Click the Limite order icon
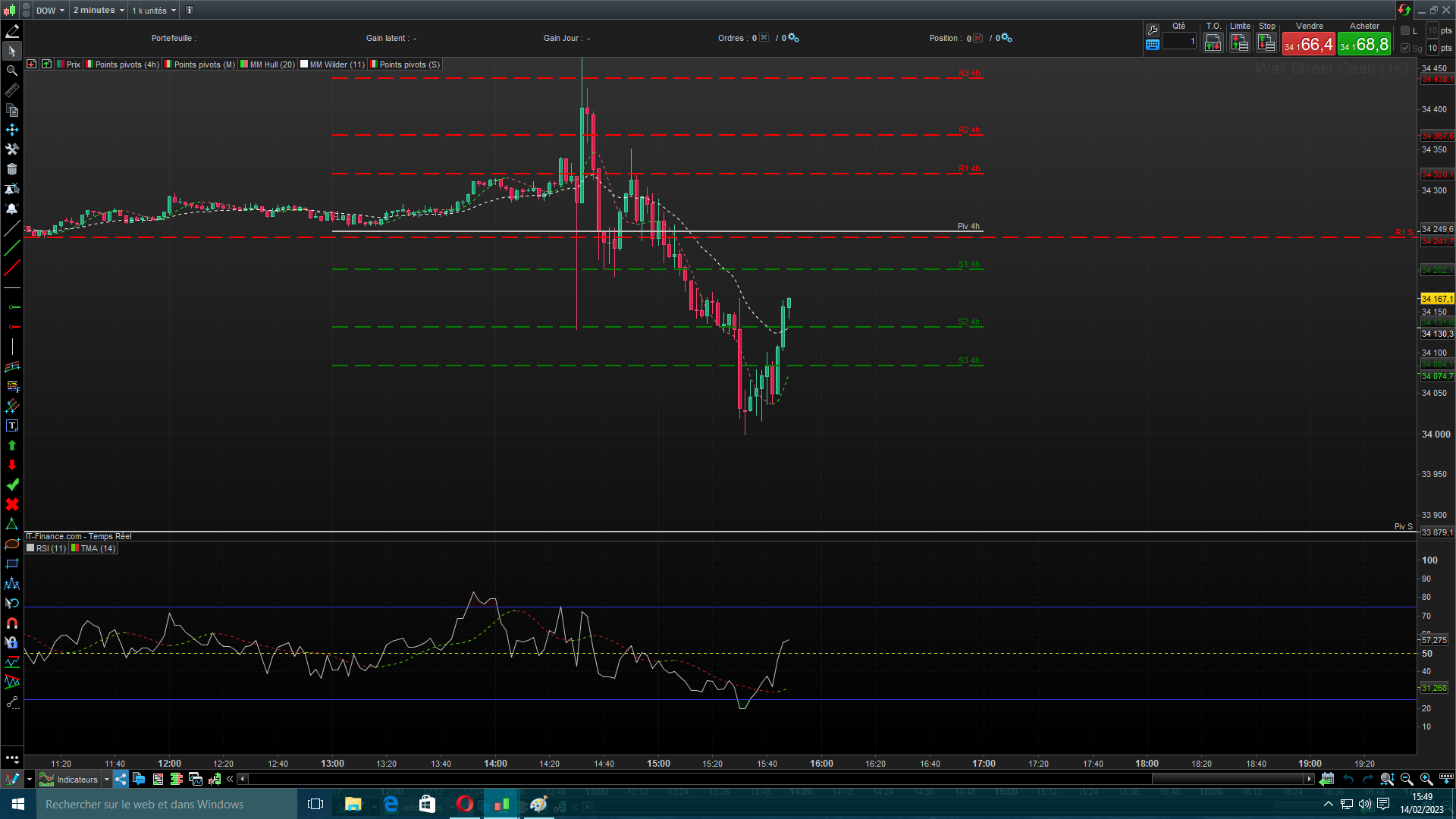Screen dimensions: 1456x819 [x=1240, y=43]
